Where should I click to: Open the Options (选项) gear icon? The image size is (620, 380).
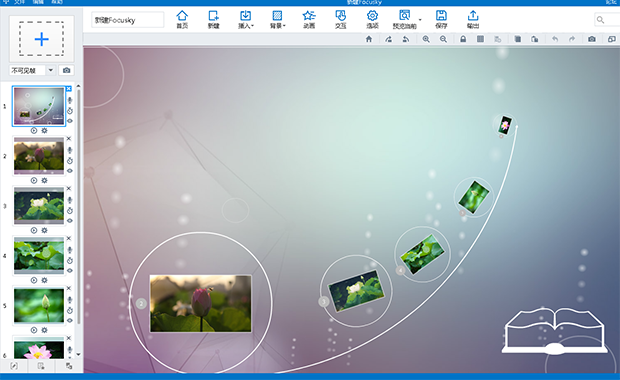372,19
